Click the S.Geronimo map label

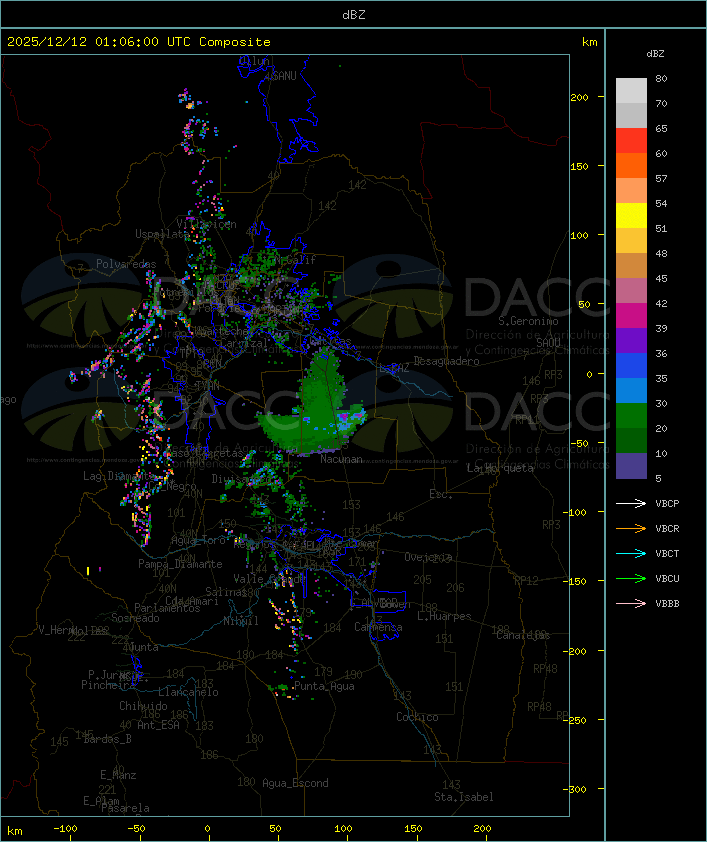(528, 321)
